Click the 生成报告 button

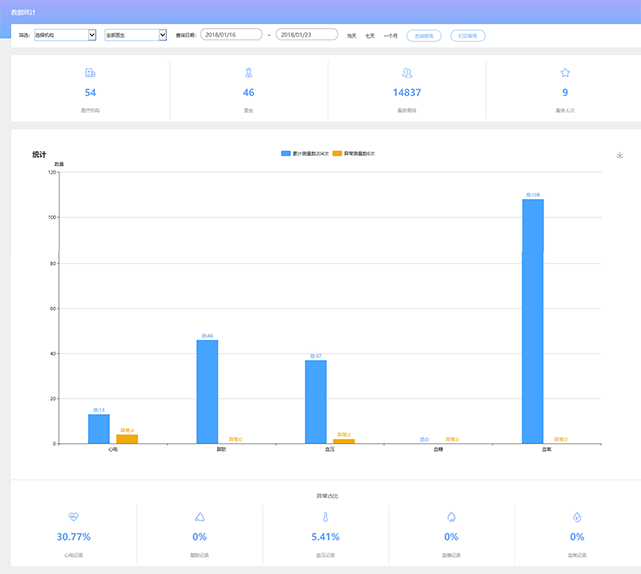pos(424,35)
